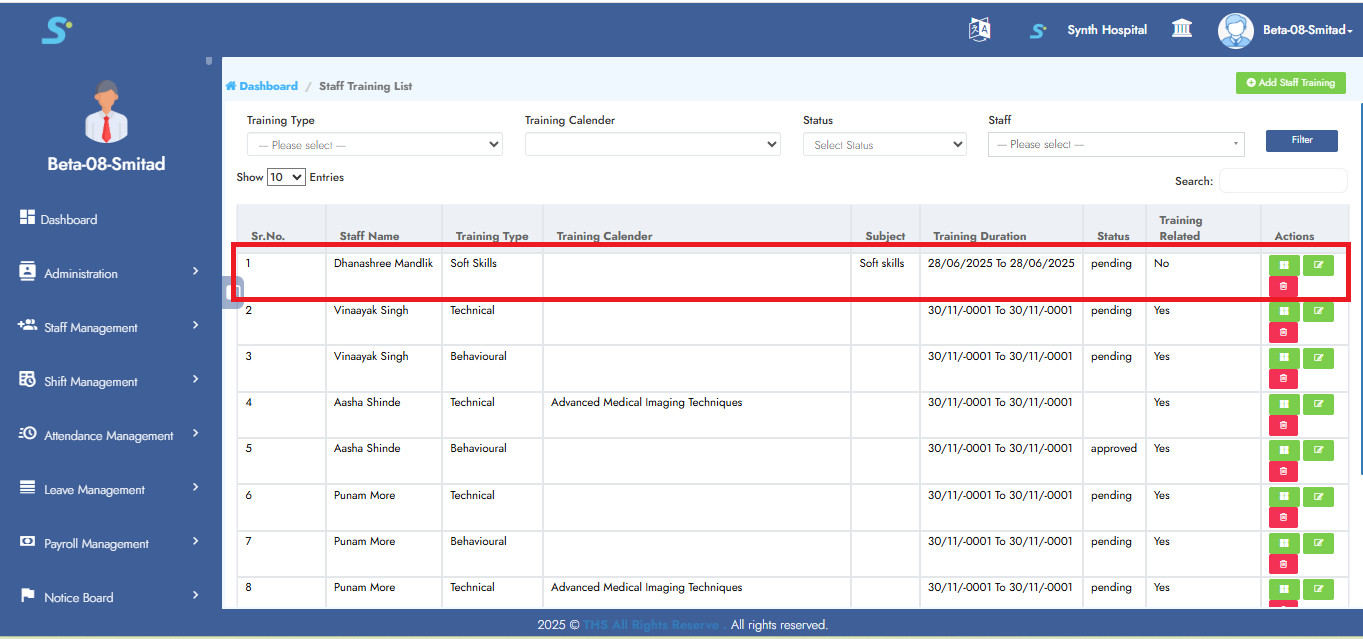Open Leave Management sidebar menu
The height and width of the screenshot is (639, 1363).
point(109,489)
